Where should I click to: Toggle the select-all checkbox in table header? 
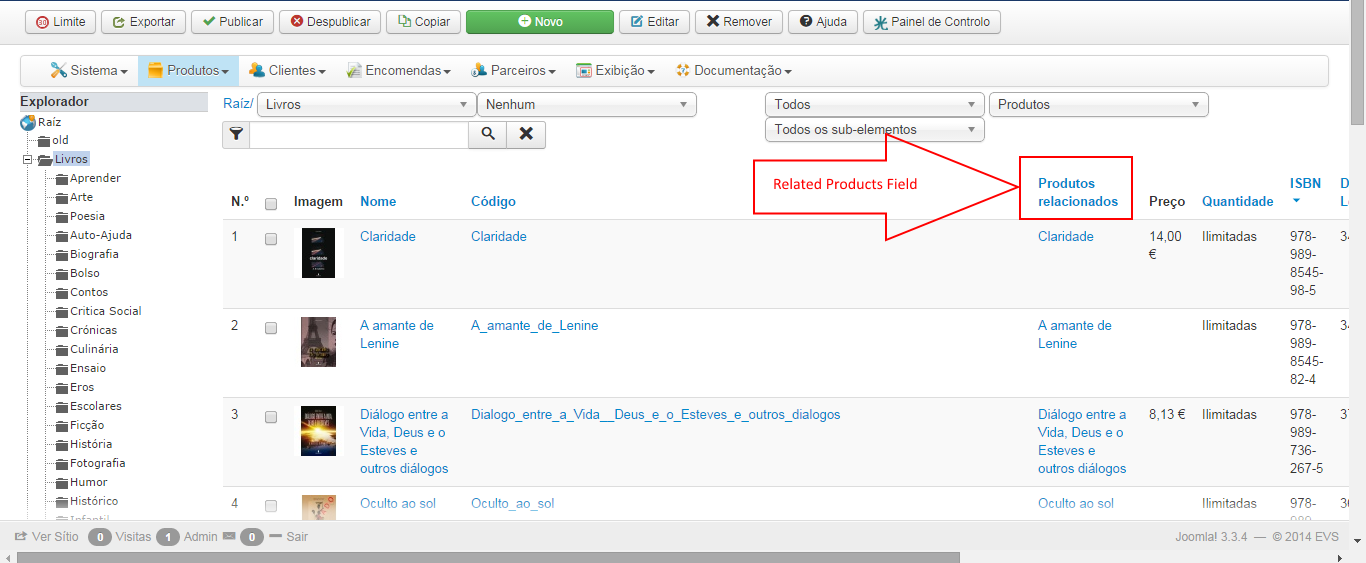click(271, 204)
